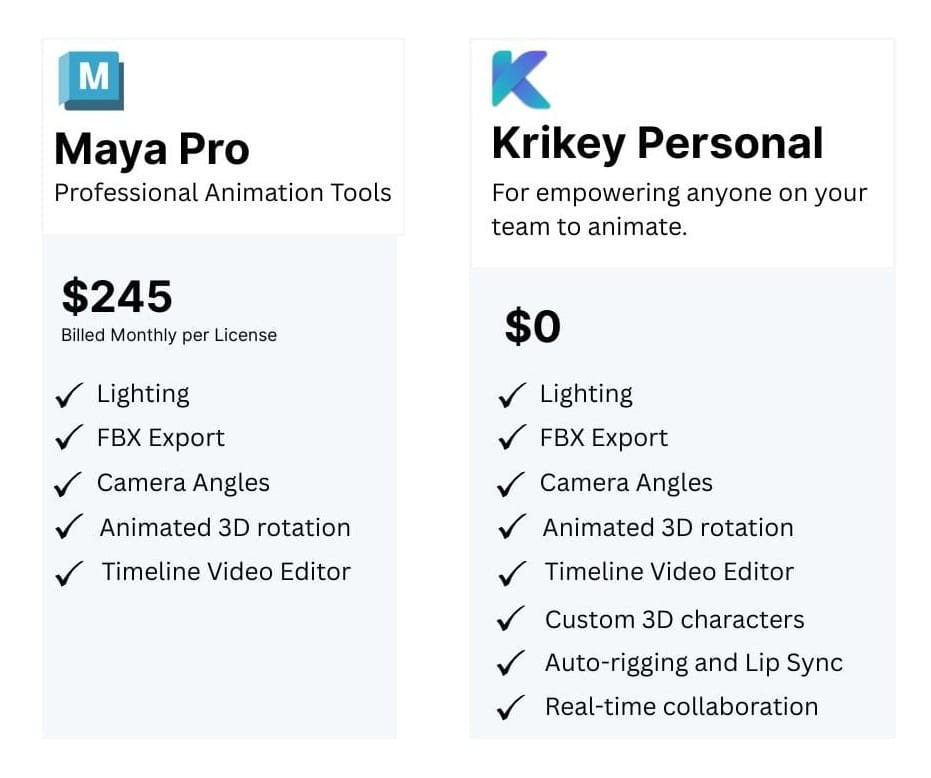Click the checkmark next to Krikey's Timeline Video Editor
931x778 pixels.
511,574
